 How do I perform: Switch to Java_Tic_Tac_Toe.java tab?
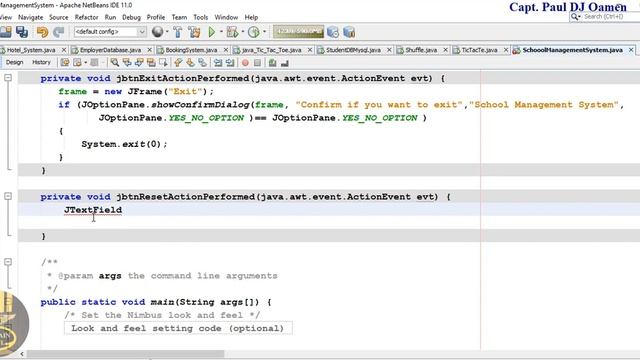271,50
